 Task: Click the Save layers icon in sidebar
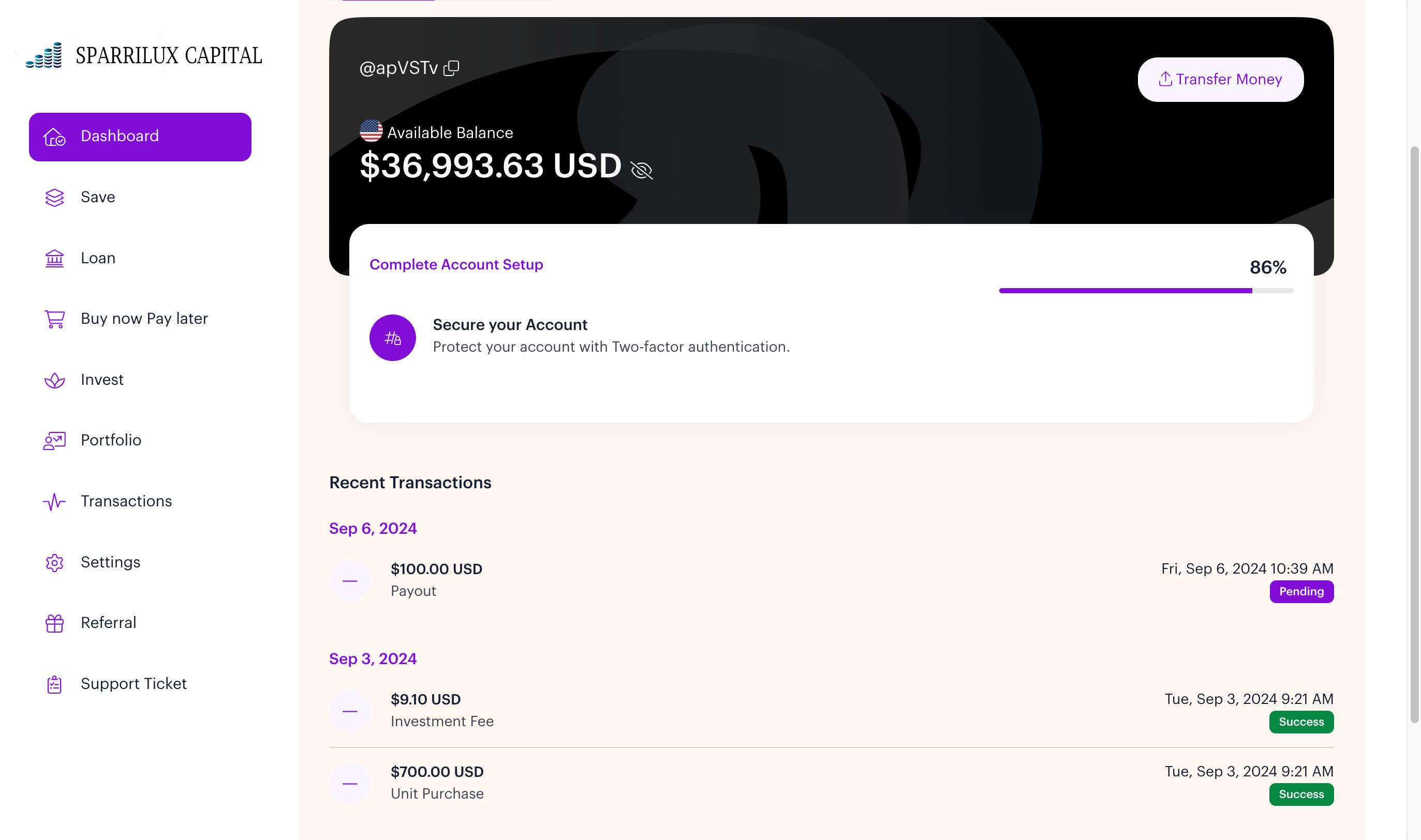click(54, 198)
